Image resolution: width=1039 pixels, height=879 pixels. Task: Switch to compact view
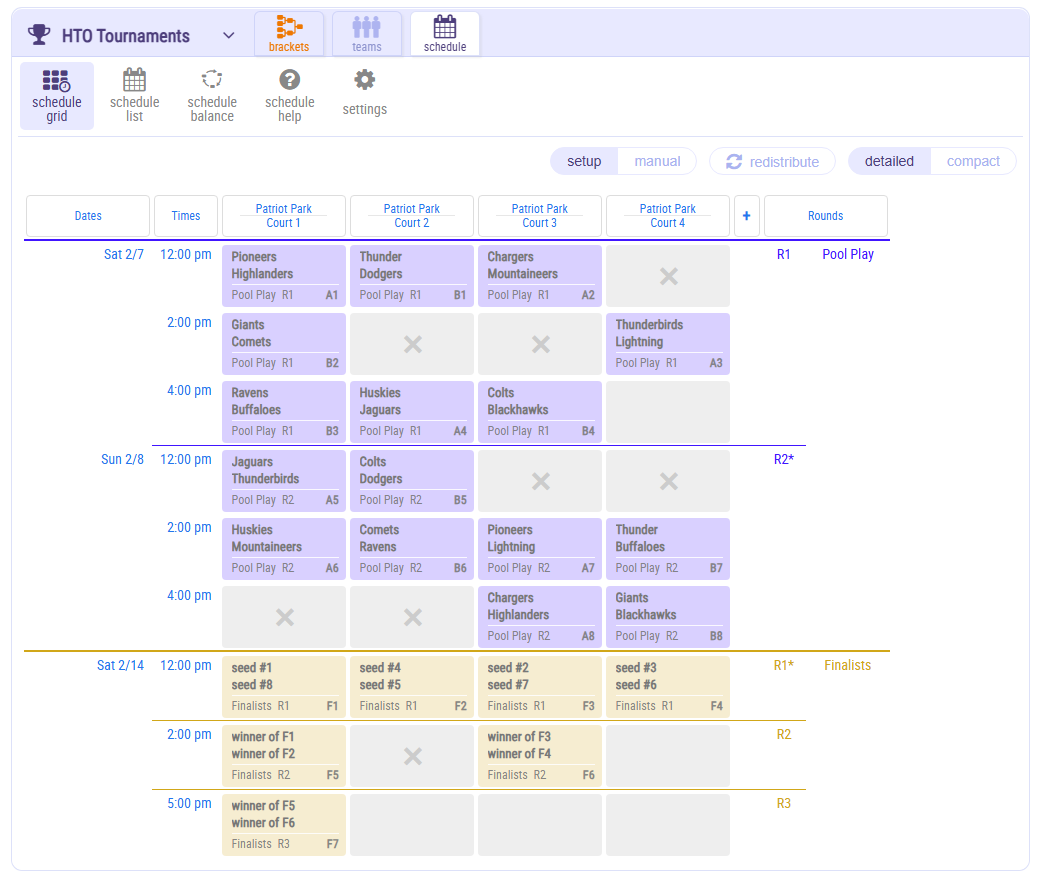(973, 161)
